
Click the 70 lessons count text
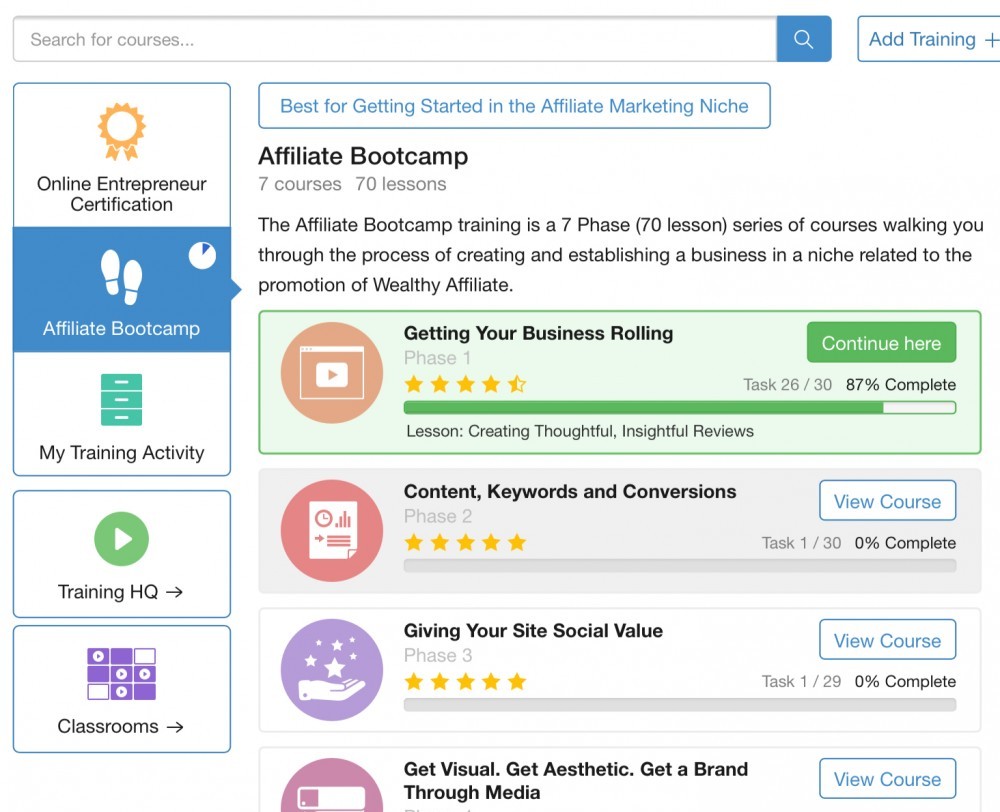pyautogui.click(x=401, y=184)
